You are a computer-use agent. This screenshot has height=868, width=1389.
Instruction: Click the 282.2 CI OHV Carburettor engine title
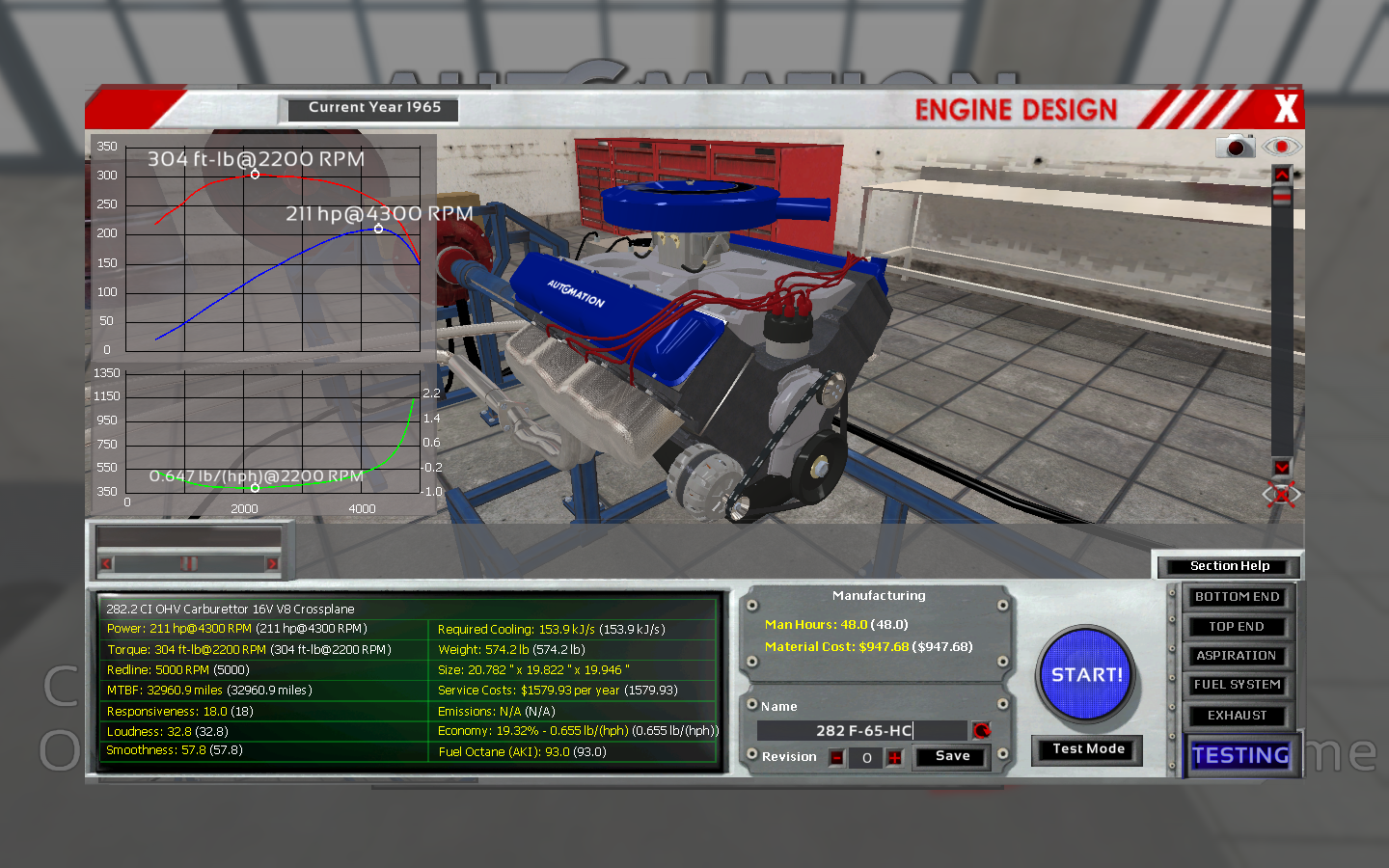[x=231, y=610]
